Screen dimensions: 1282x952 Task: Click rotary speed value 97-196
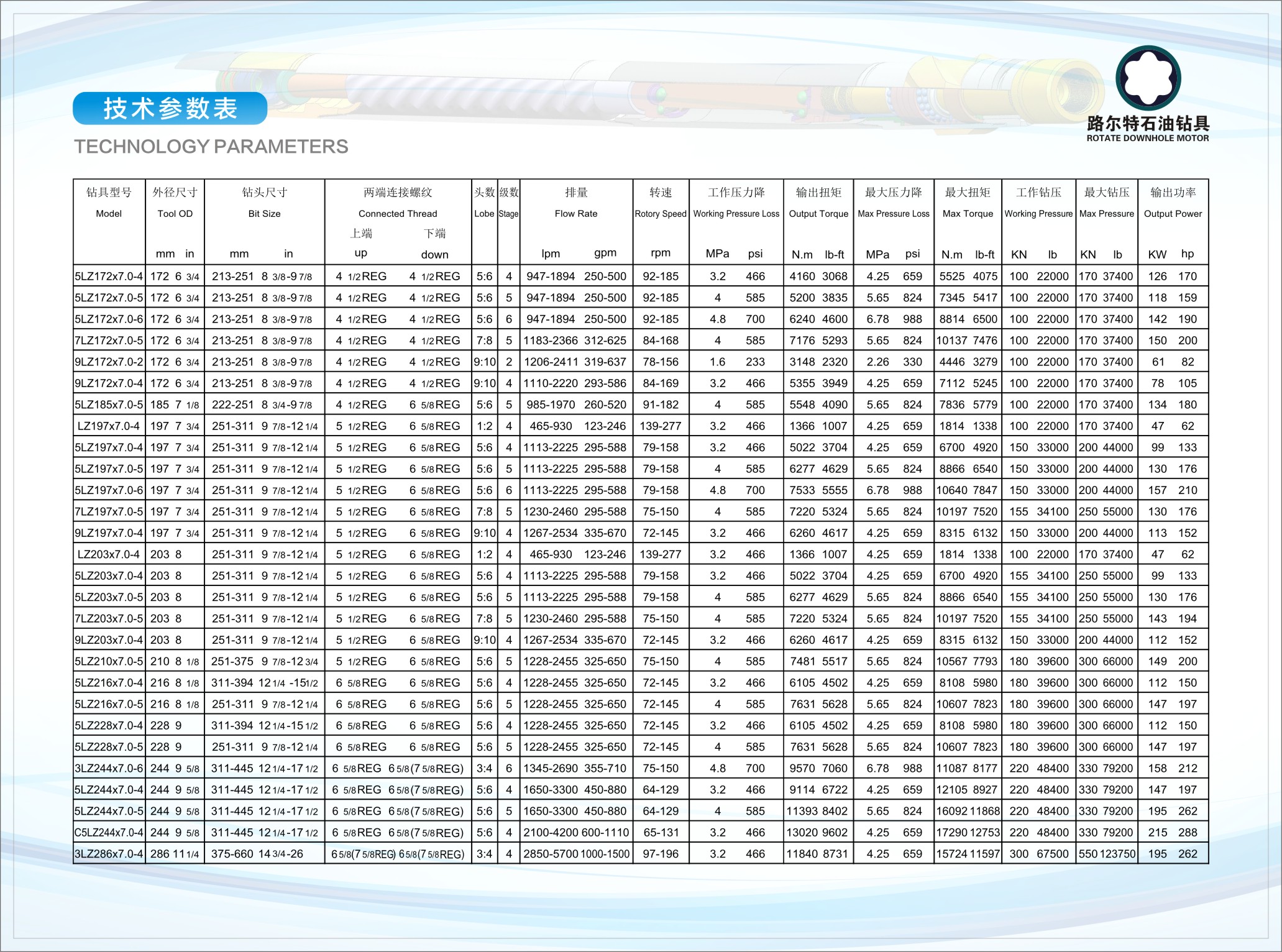(661, 854)
